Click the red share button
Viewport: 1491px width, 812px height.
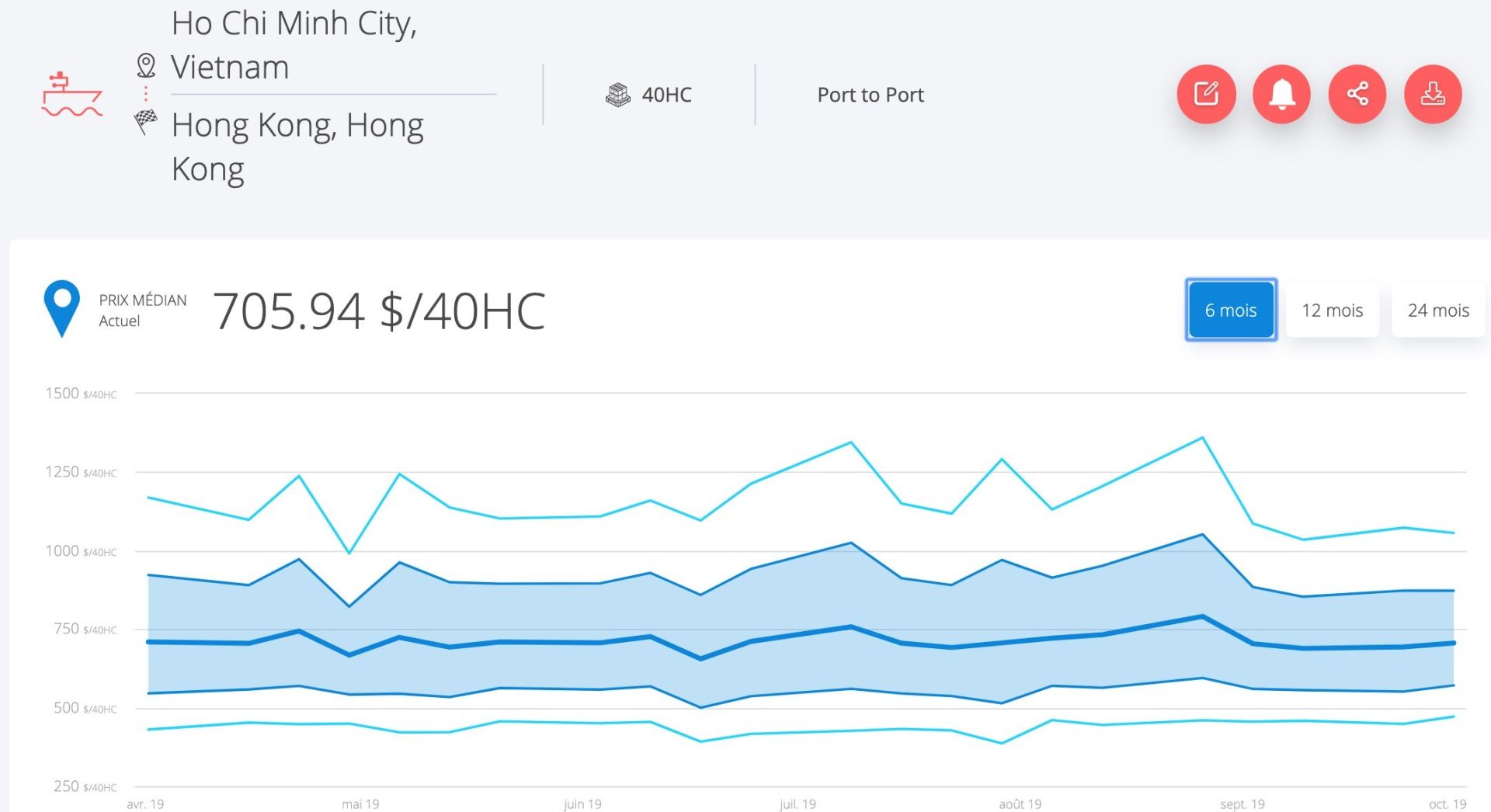1357,94
